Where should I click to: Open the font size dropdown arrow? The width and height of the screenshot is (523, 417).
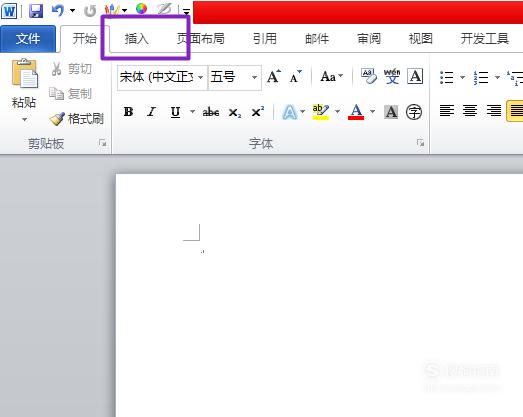click(x=254, y=77)
